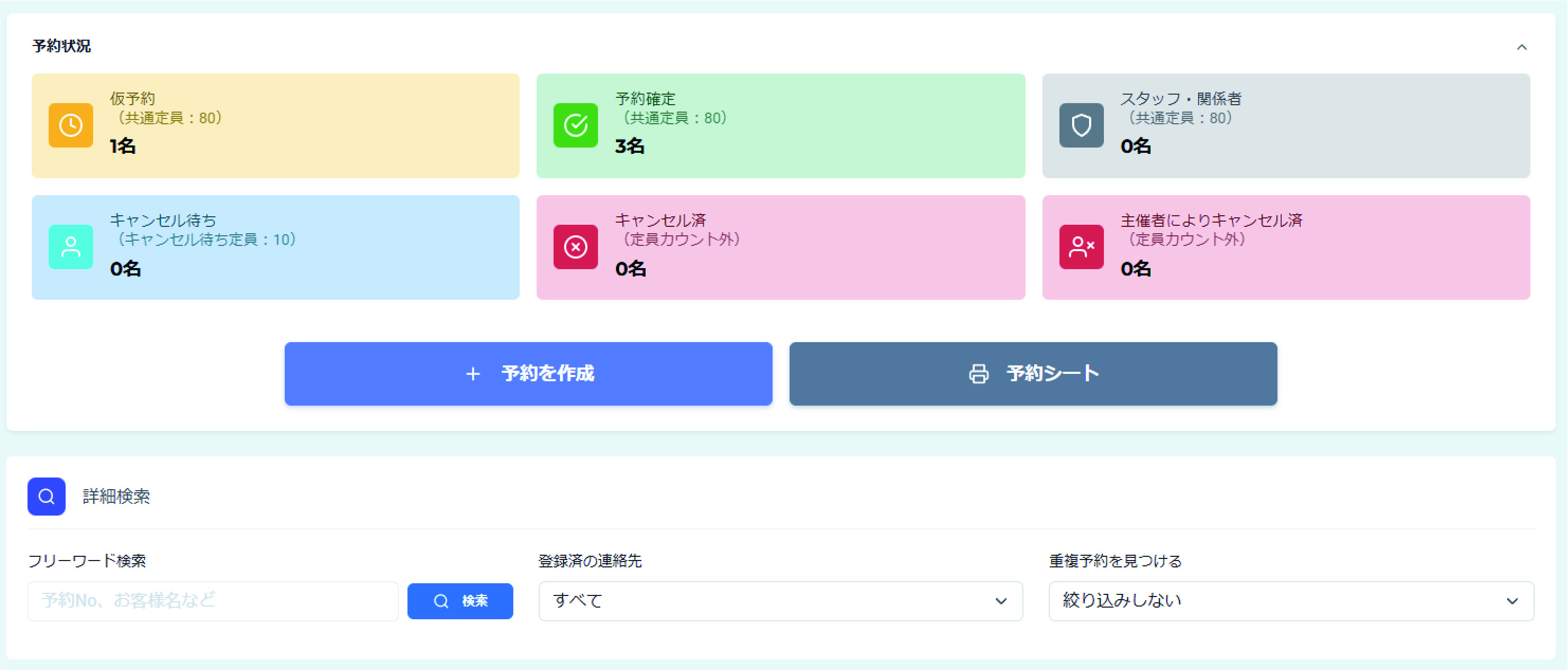Click the X-circle icon on キャンセル済
This screenshot has width=1568, height=670.
click(x=575, y=247)
